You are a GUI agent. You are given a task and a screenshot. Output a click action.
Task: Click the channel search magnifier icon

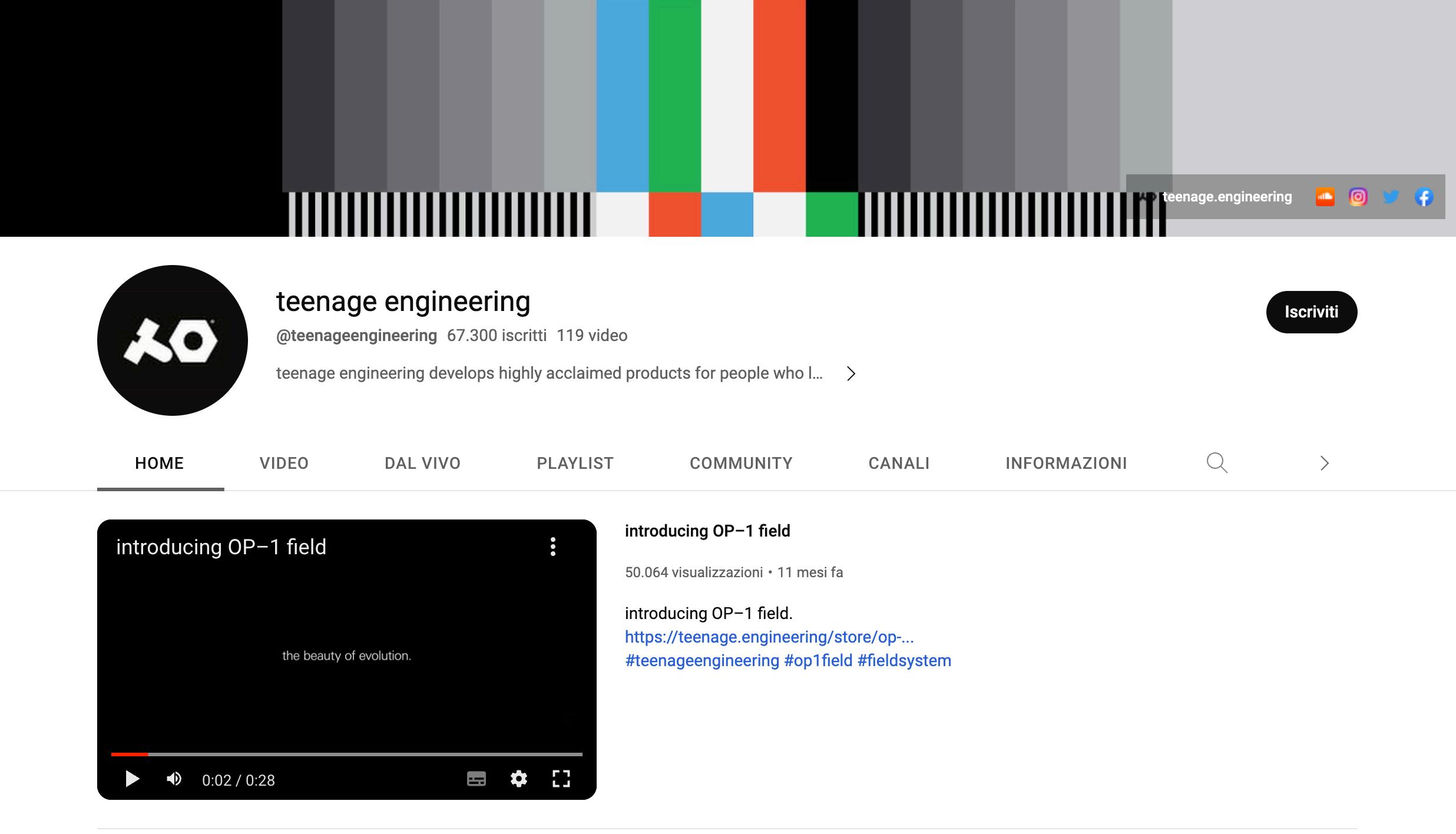pos(1217,463)
